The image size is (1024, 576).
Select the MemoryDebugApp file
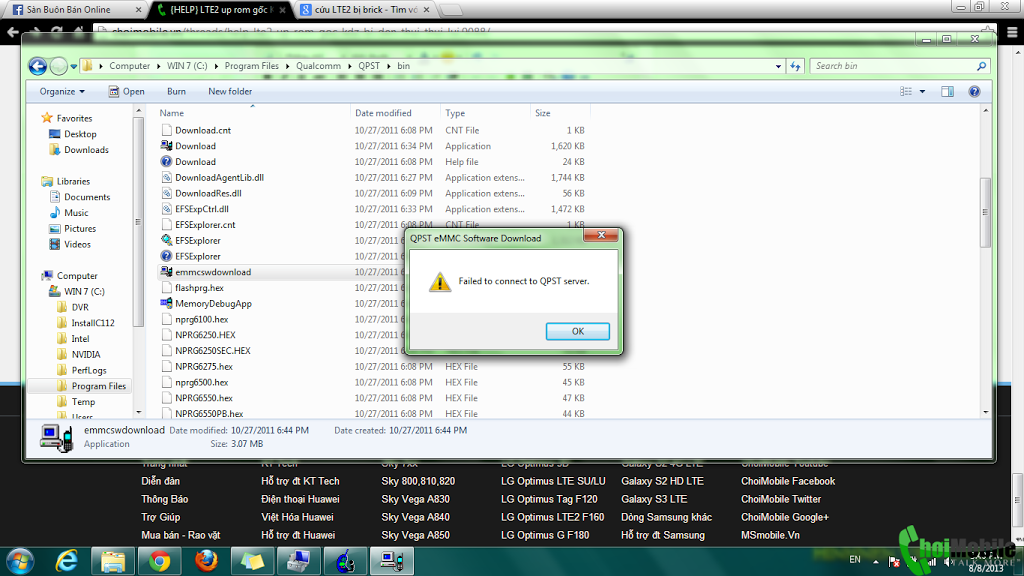point(213,304)
